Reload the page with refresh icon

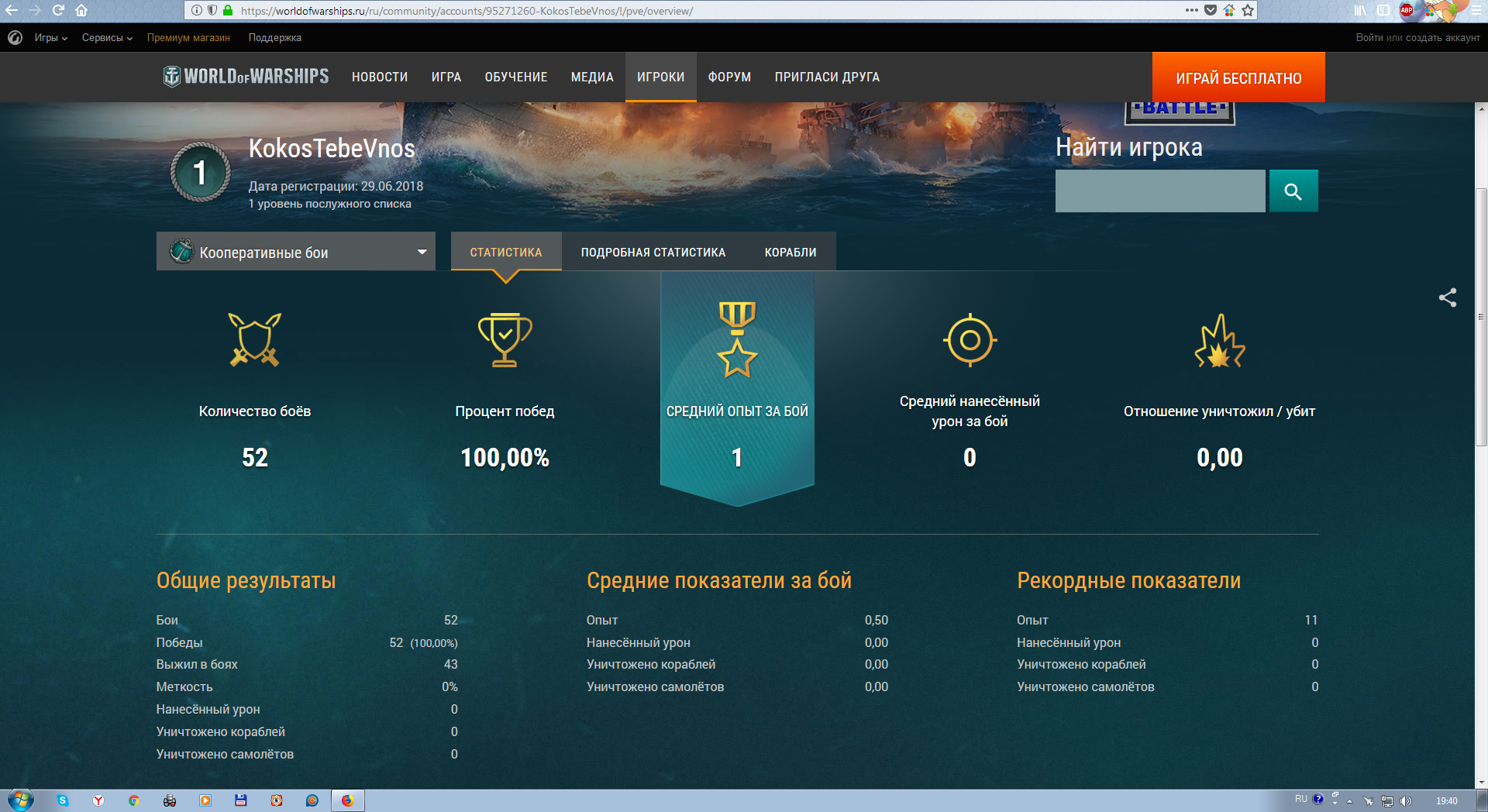coord(58,10)
